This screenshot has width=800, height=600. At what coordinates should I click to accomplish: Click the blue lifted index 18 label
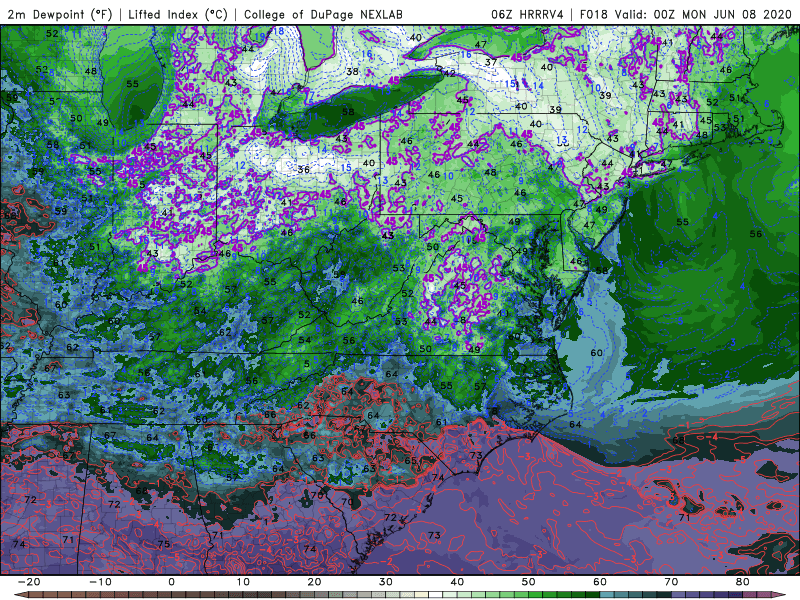[279, 31]
